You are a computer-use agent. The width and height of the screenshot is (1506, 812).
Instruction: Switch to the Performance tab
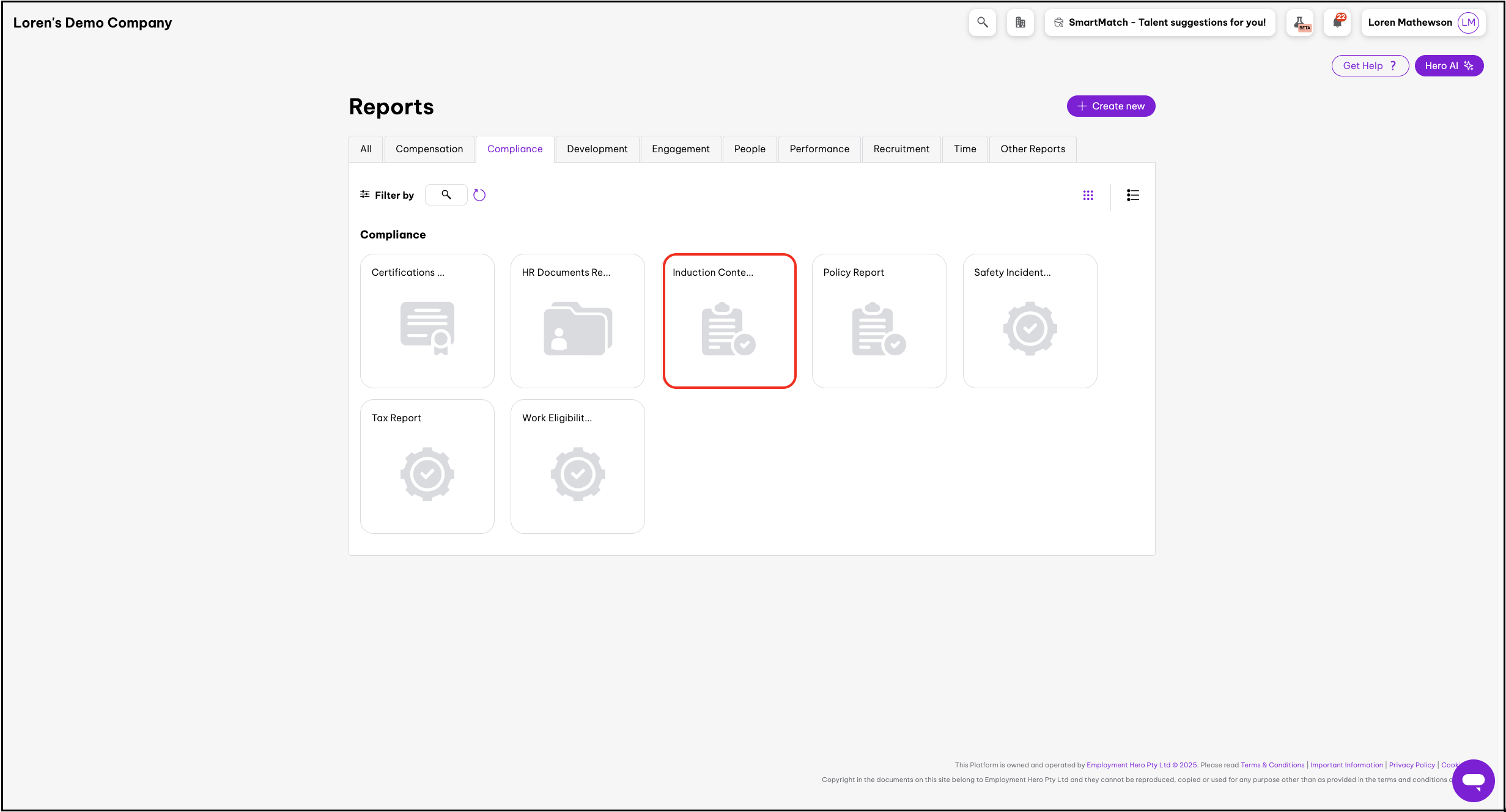(x=819, y=149)
